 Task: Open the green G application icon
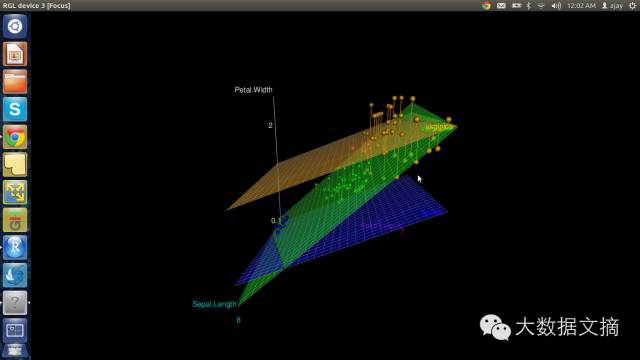pyautogui.click(x=15, y=220)
